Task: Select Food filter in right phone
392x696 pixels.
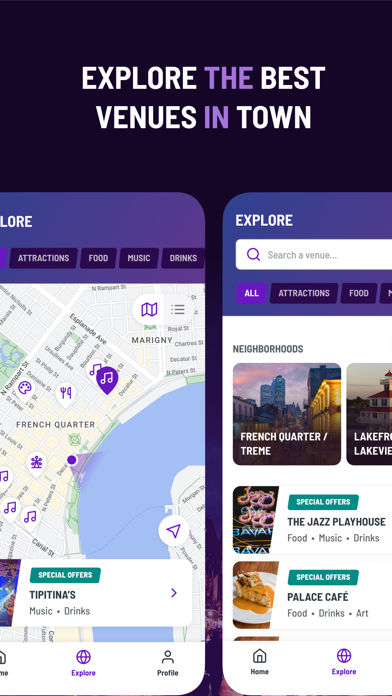Action: (359, 293)
